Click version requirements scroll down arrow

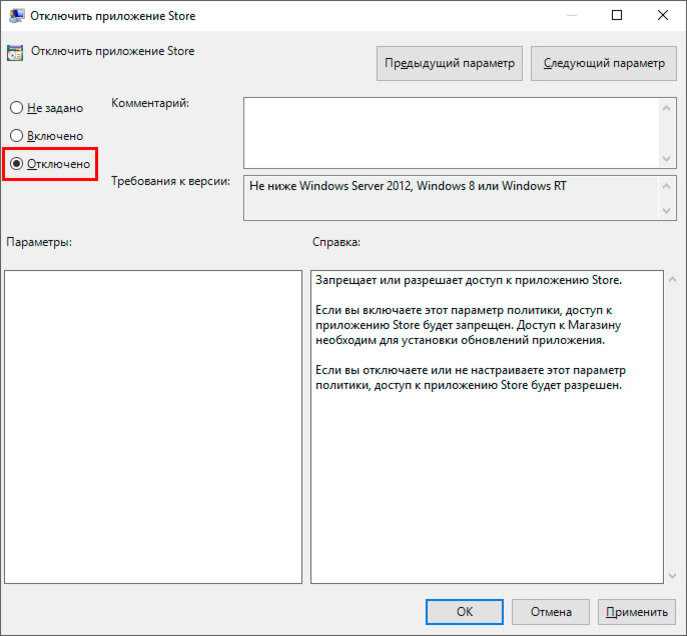[666, 211]
